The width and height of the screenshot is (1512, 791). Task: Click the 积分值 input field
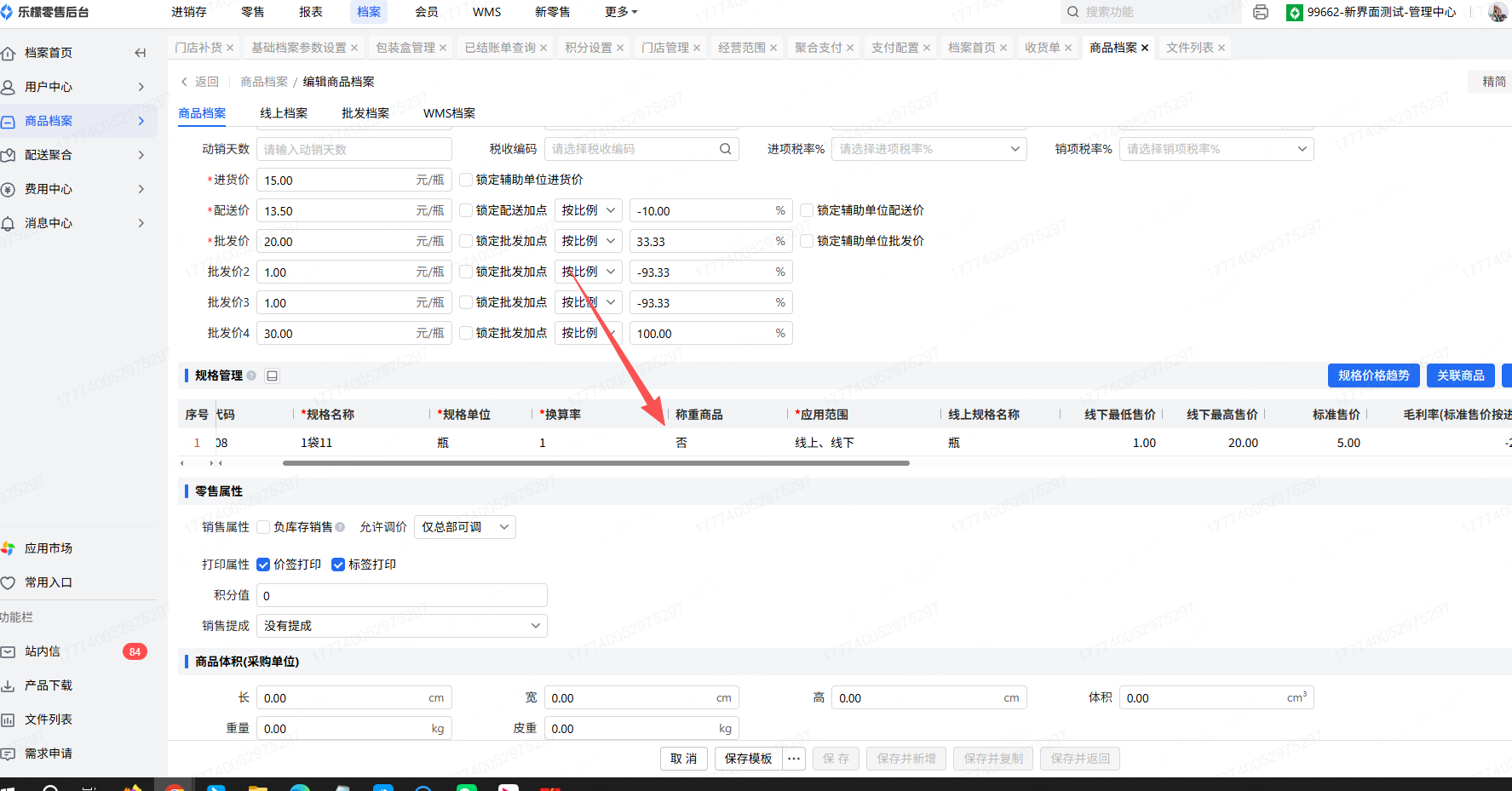click(402, 595)
